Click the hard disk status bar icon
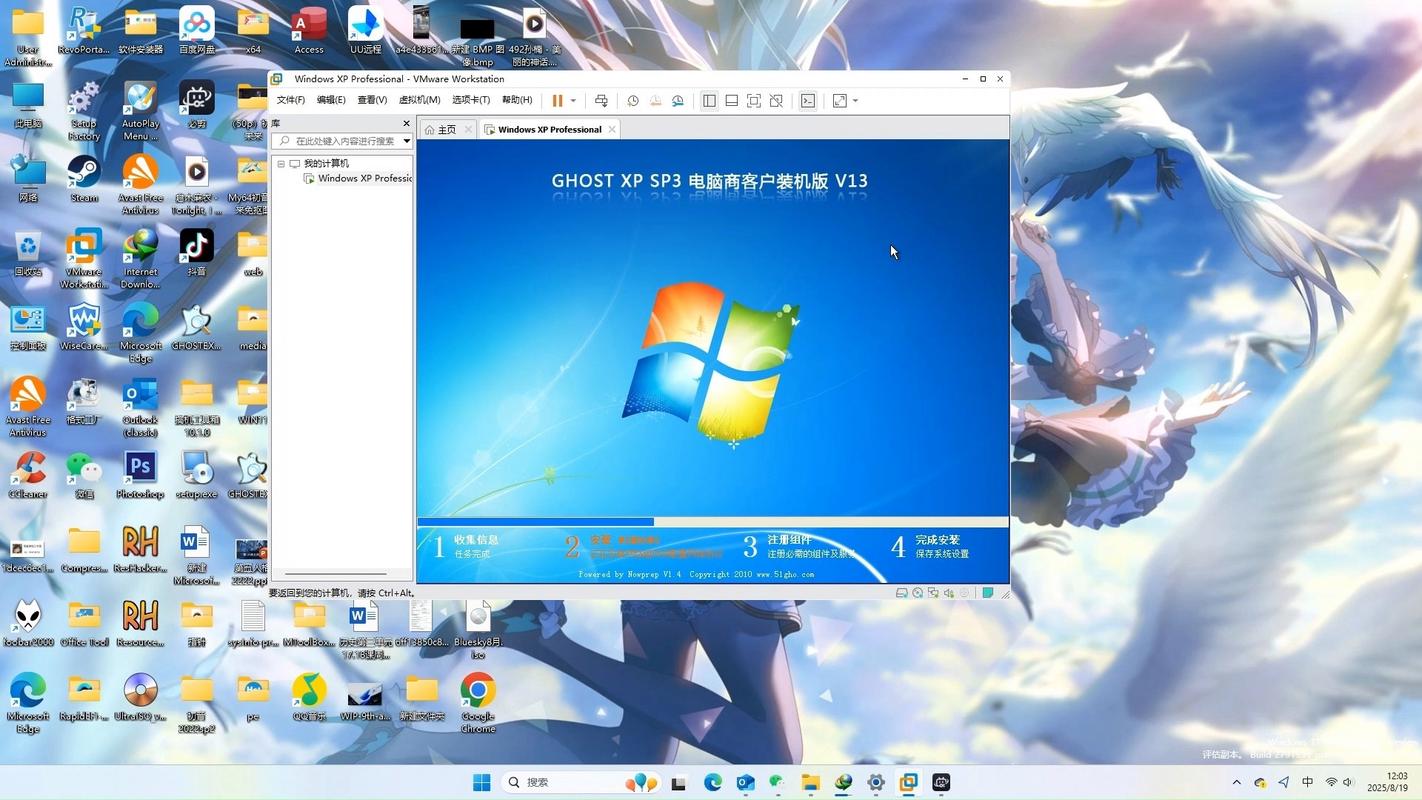Viewport: 1422px width, 800px height. [x=901, y=592]
